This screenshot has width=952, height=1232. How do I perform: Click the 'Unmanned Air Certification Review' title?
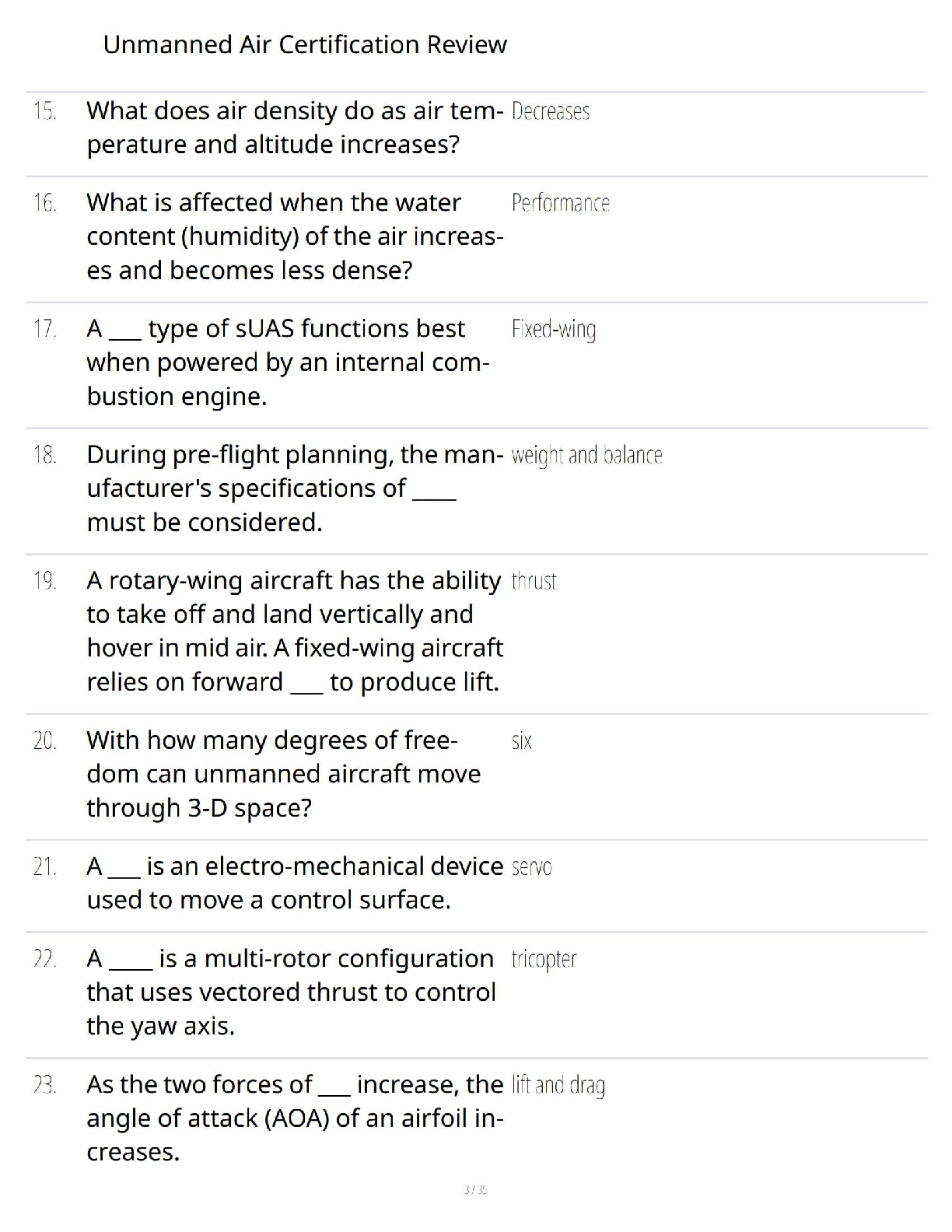pyautogui.click(x=305, y=44)
